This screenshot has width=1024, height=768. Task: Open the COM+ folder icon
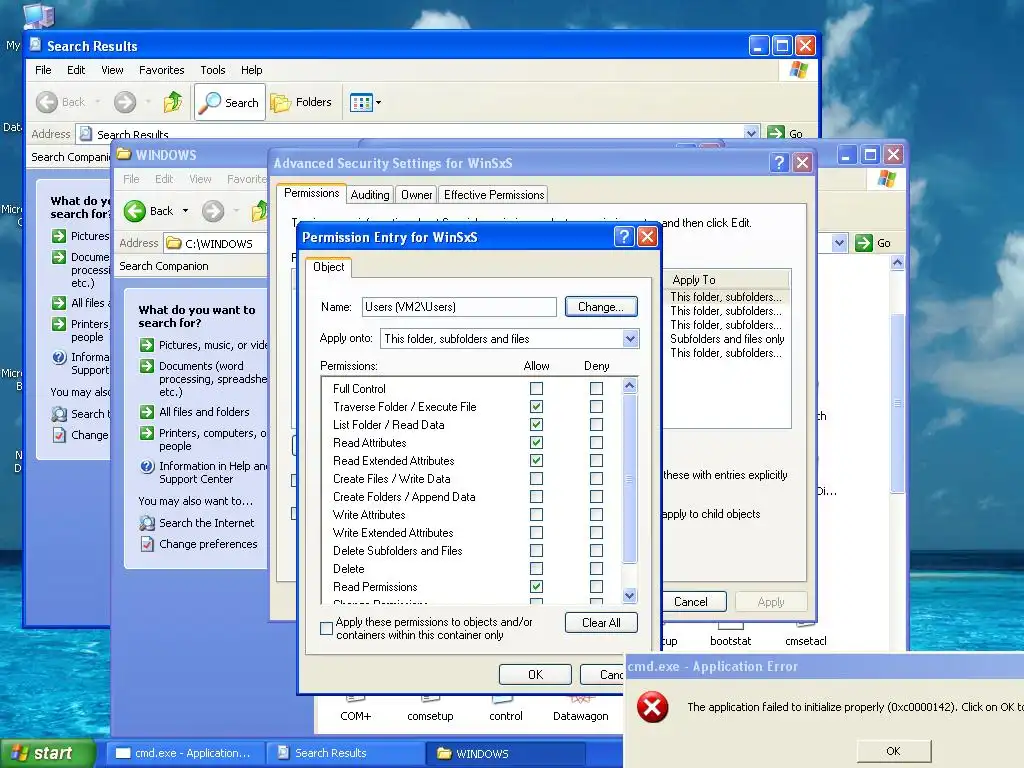(355, 709)
